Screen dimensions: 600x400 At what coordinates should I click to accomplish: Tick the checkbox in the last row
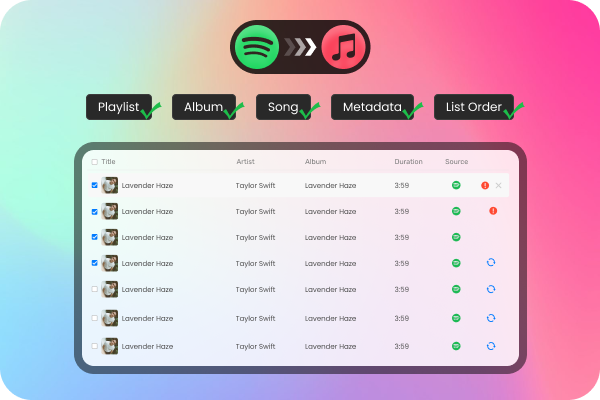tap(95, 345)
